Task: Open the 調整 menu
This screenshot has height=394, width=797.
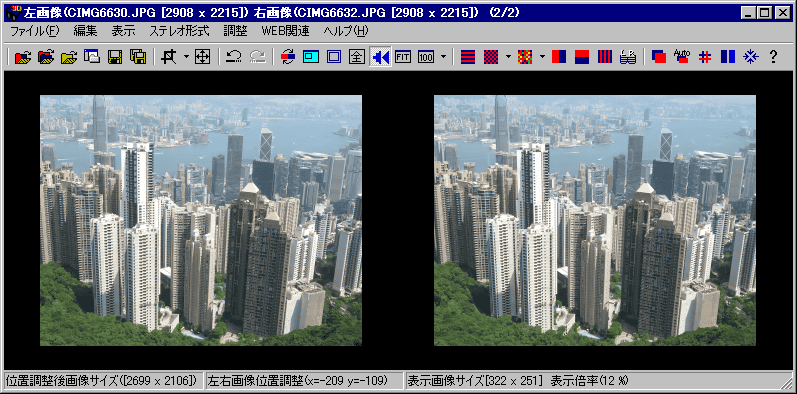Action: (x=235, y=32)
